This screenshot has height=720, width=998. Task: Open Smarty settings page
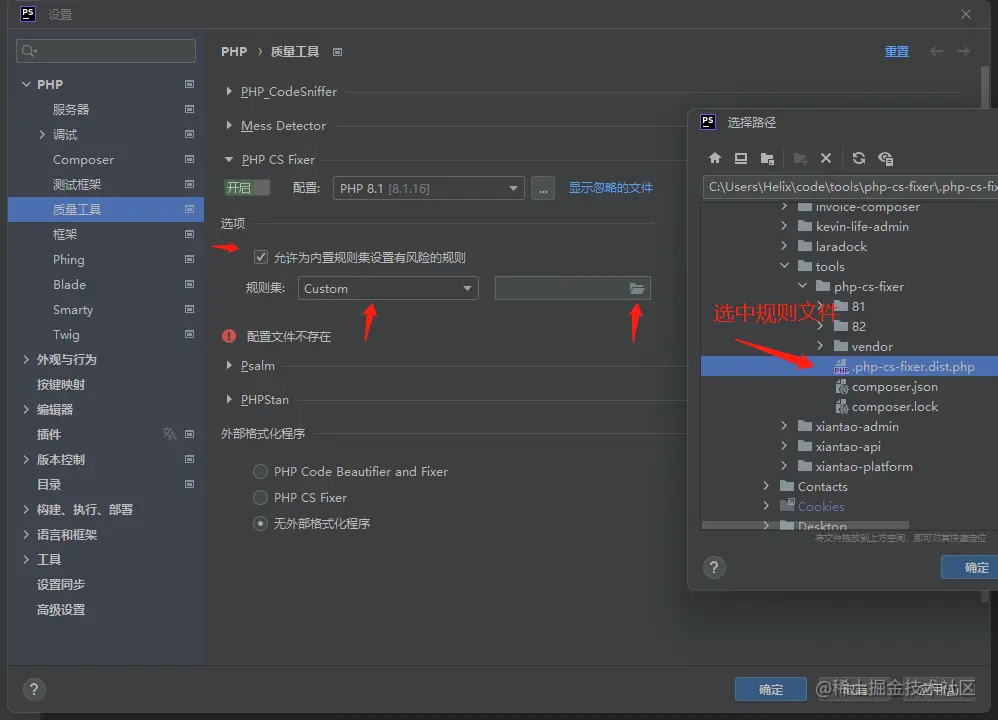[x=73, y=309]
